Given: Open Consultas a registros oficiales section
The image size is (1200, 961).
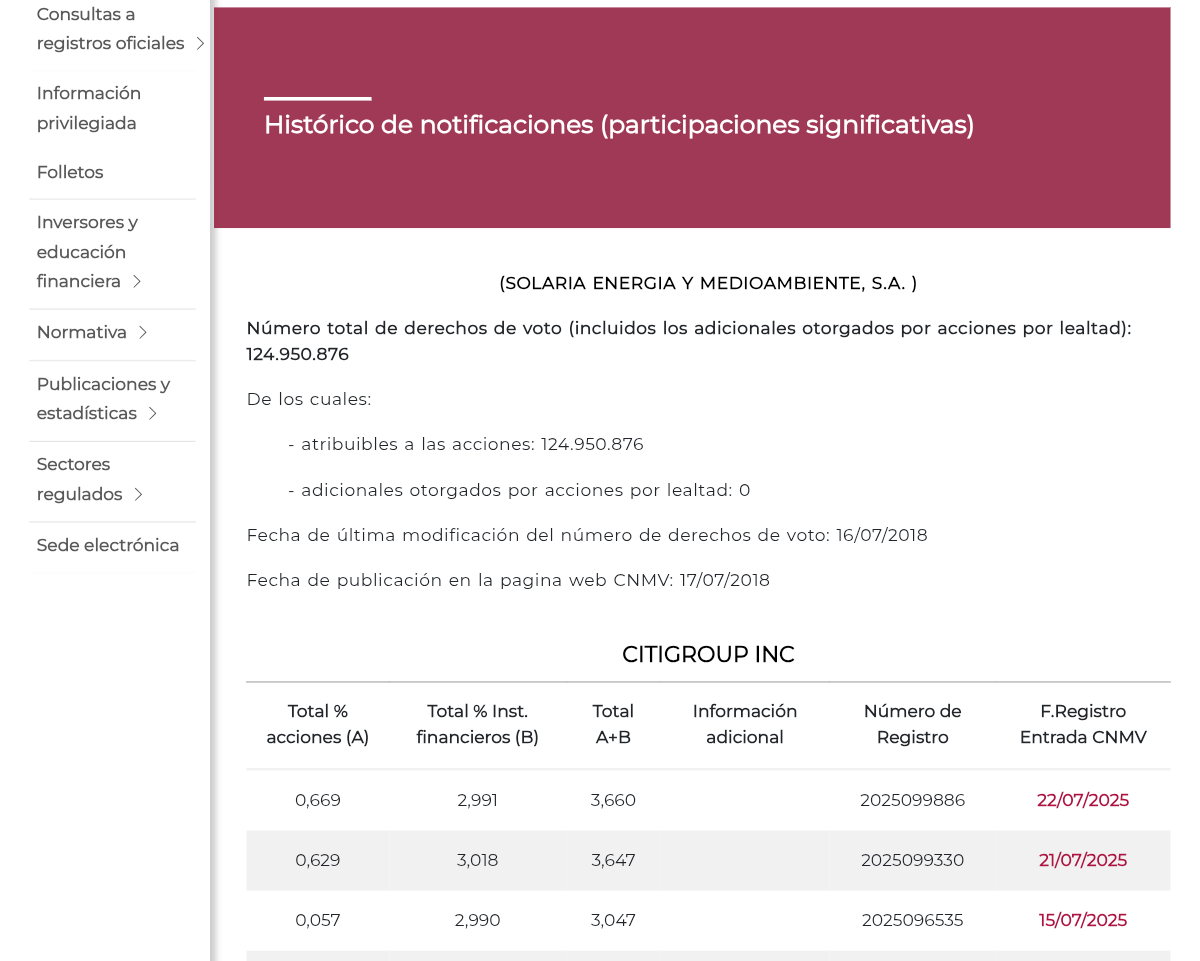Looking at the screenshot, I should [110, 29].
